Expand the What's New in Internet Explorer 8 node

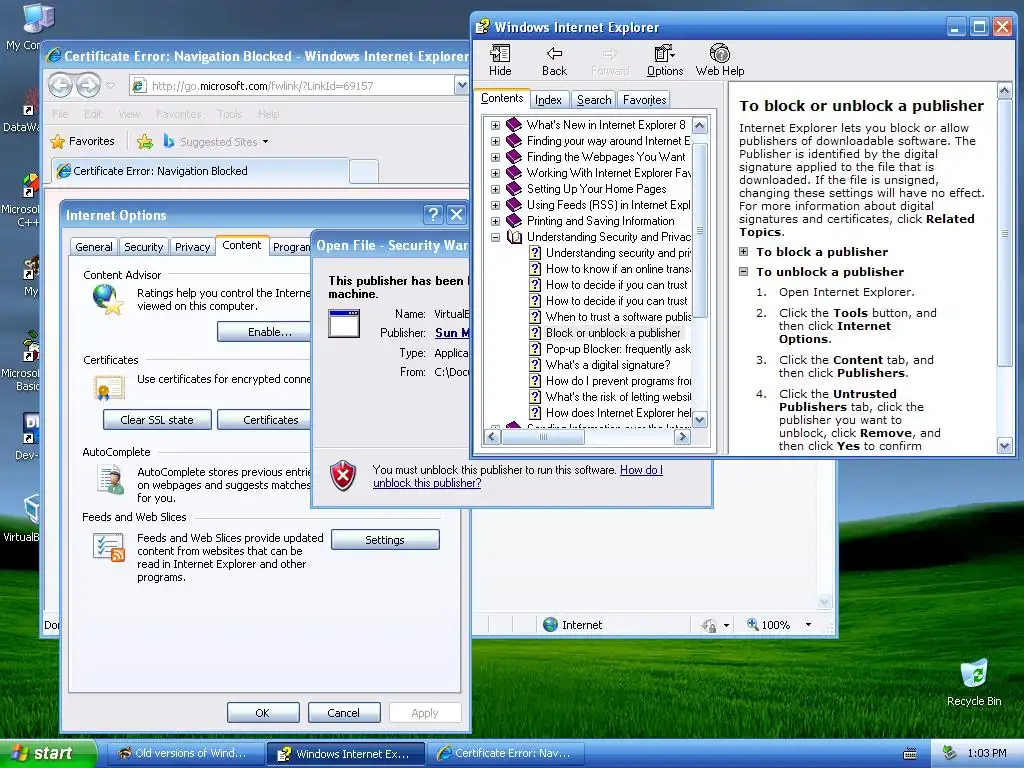click(495, 125)
